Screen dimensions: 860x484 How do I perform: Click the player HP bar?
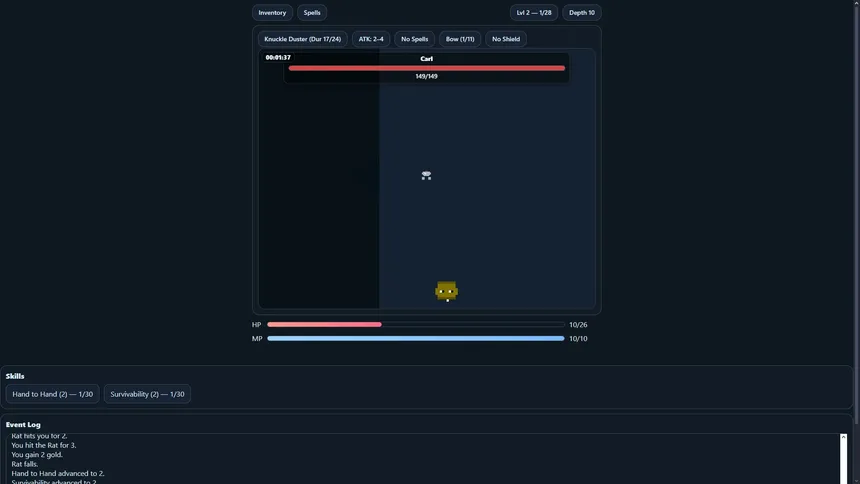coord(415,325)
